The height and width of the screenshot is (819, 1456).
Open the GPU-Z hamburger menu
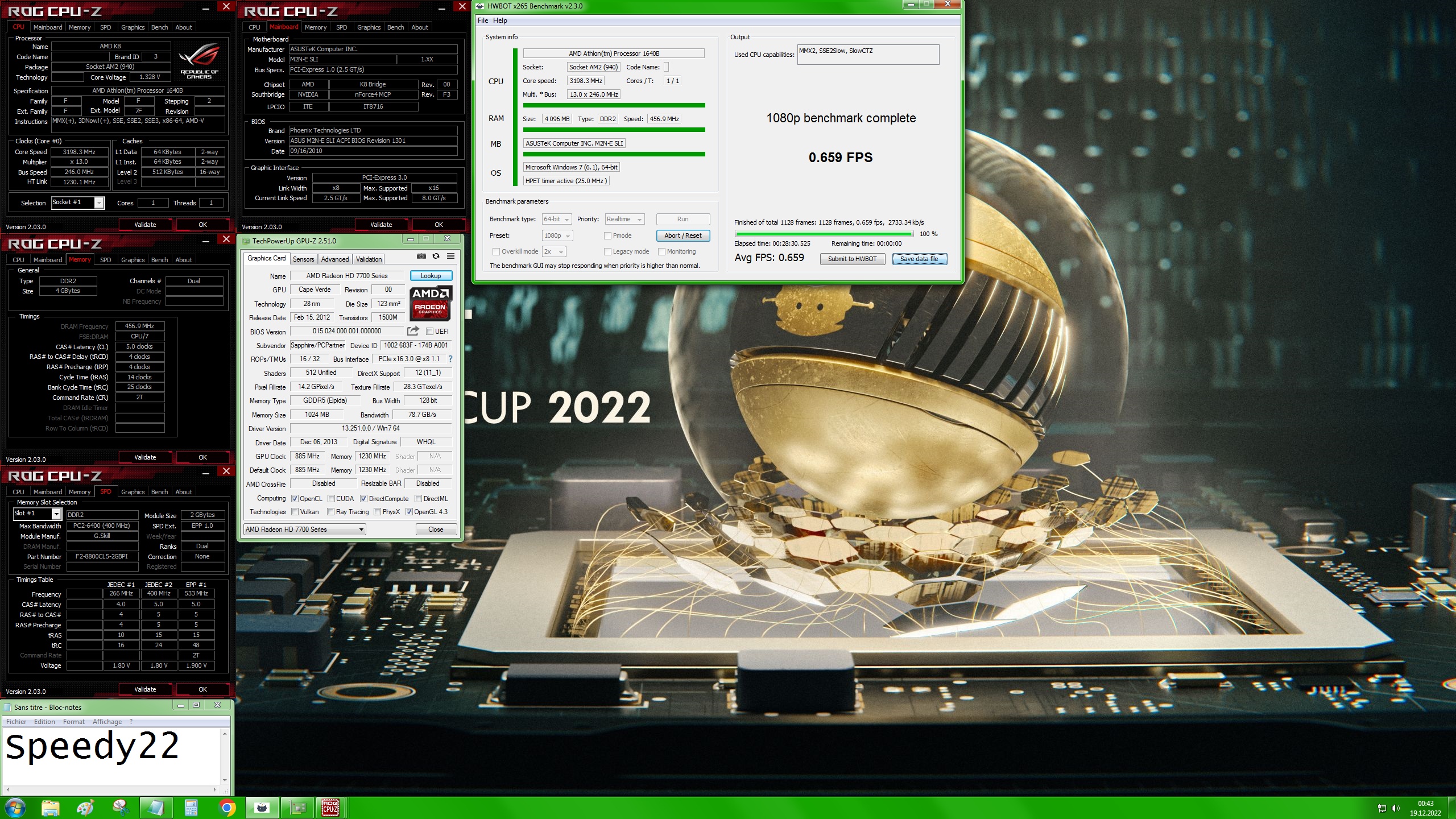coord(450,257)
